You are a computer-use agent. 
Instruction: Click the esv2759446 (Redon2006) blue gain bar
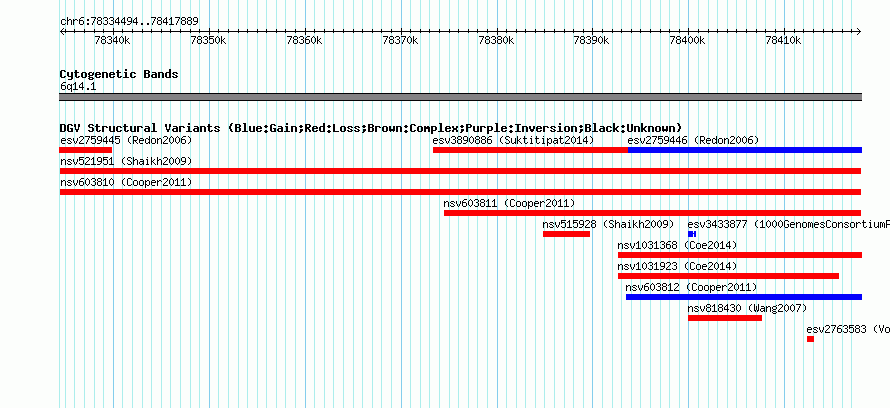point(745,150)
